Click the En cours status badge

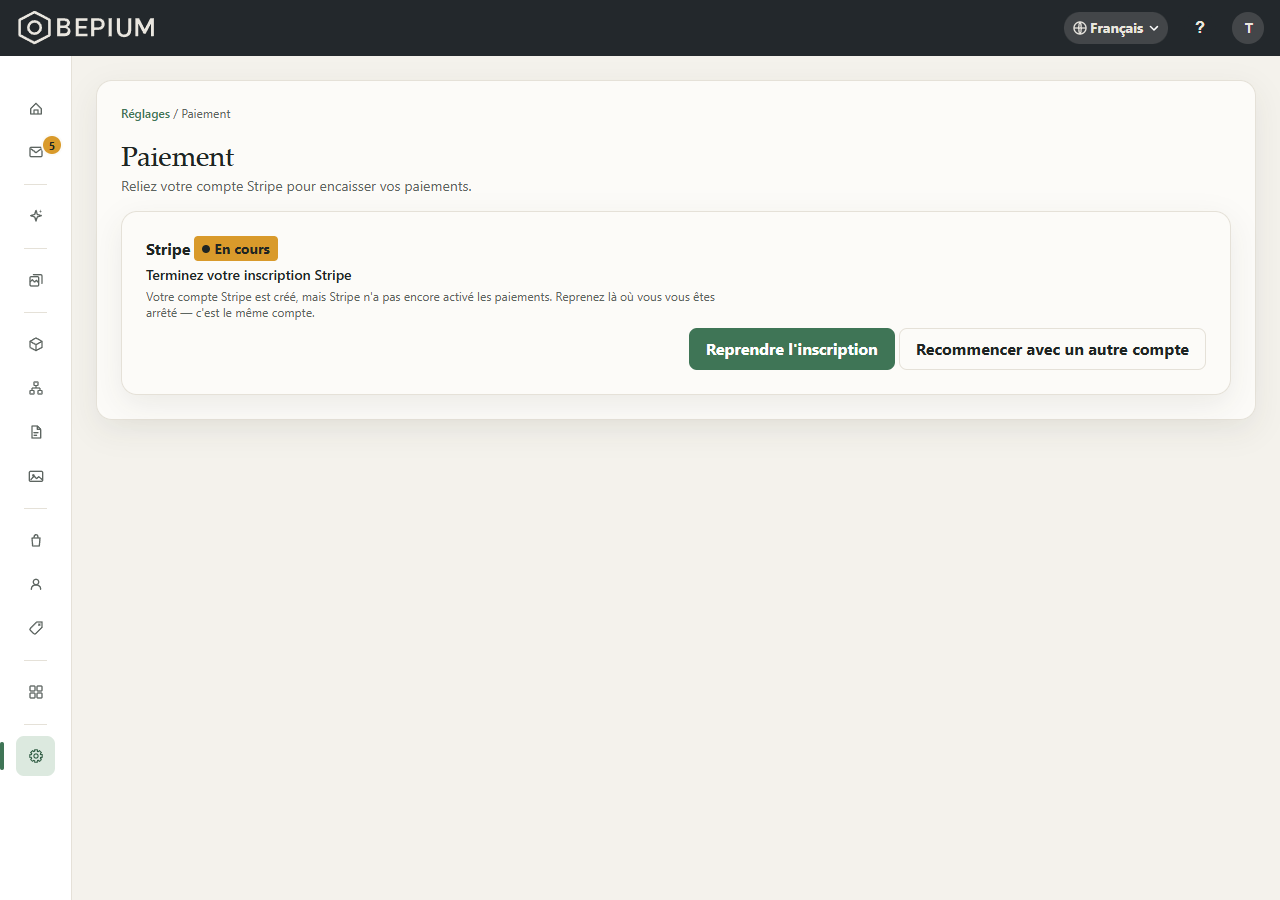tap(236, 249)
